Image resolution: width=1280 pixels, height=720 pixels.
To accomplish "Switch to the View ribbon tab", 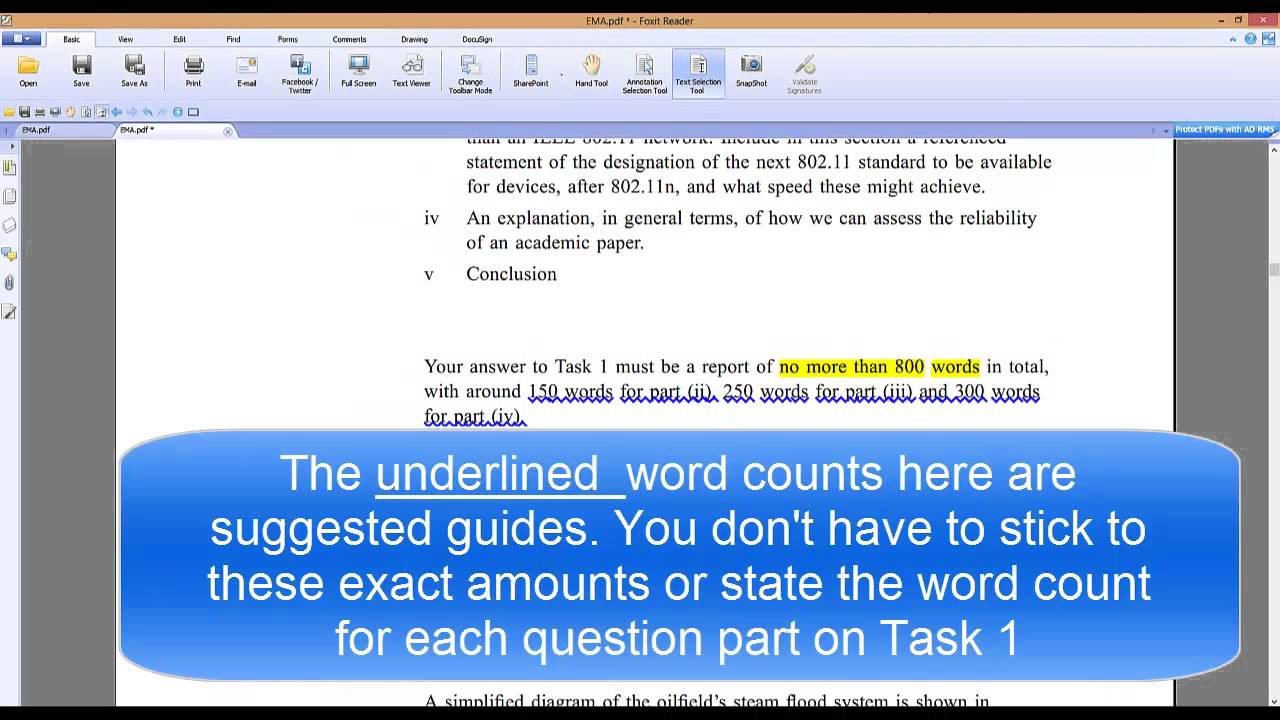I will pyautogui.click(x=125, y=39).
